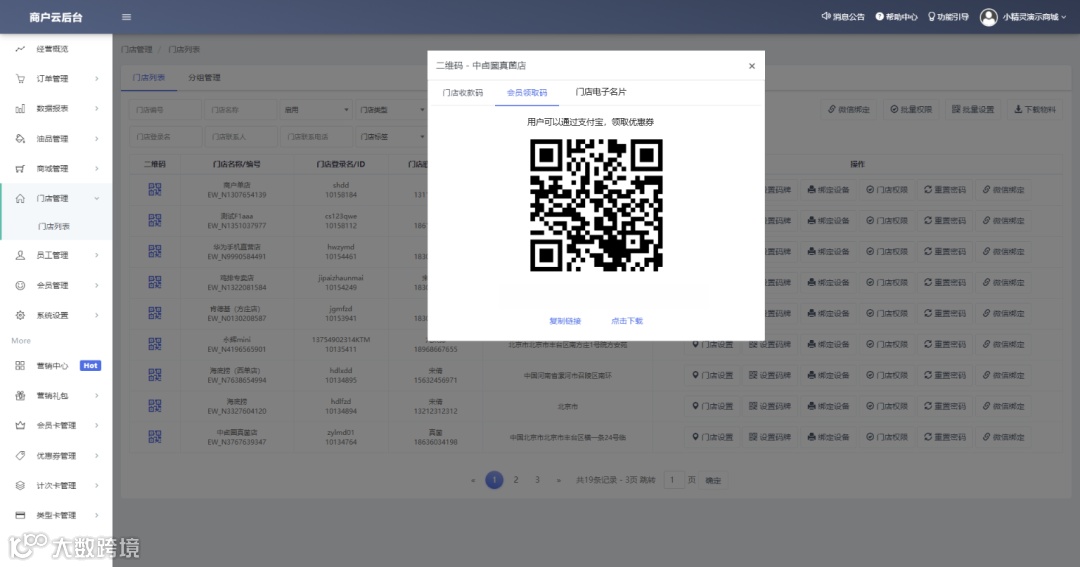The width and height of the screenshot is (1080, 567).
Task: Open 消息公告 in the top bar
Action: [843, 17]
